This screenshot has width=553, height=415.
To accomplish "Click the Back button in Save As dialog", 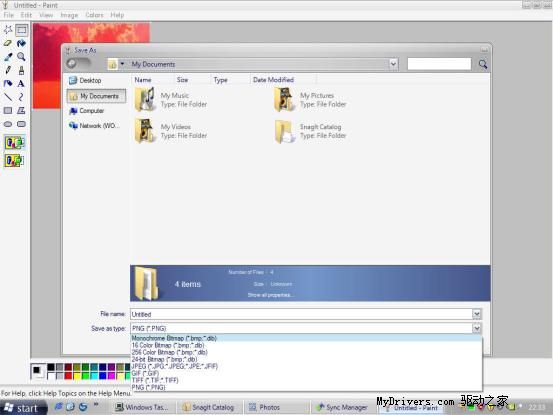I will click(72, 63).
